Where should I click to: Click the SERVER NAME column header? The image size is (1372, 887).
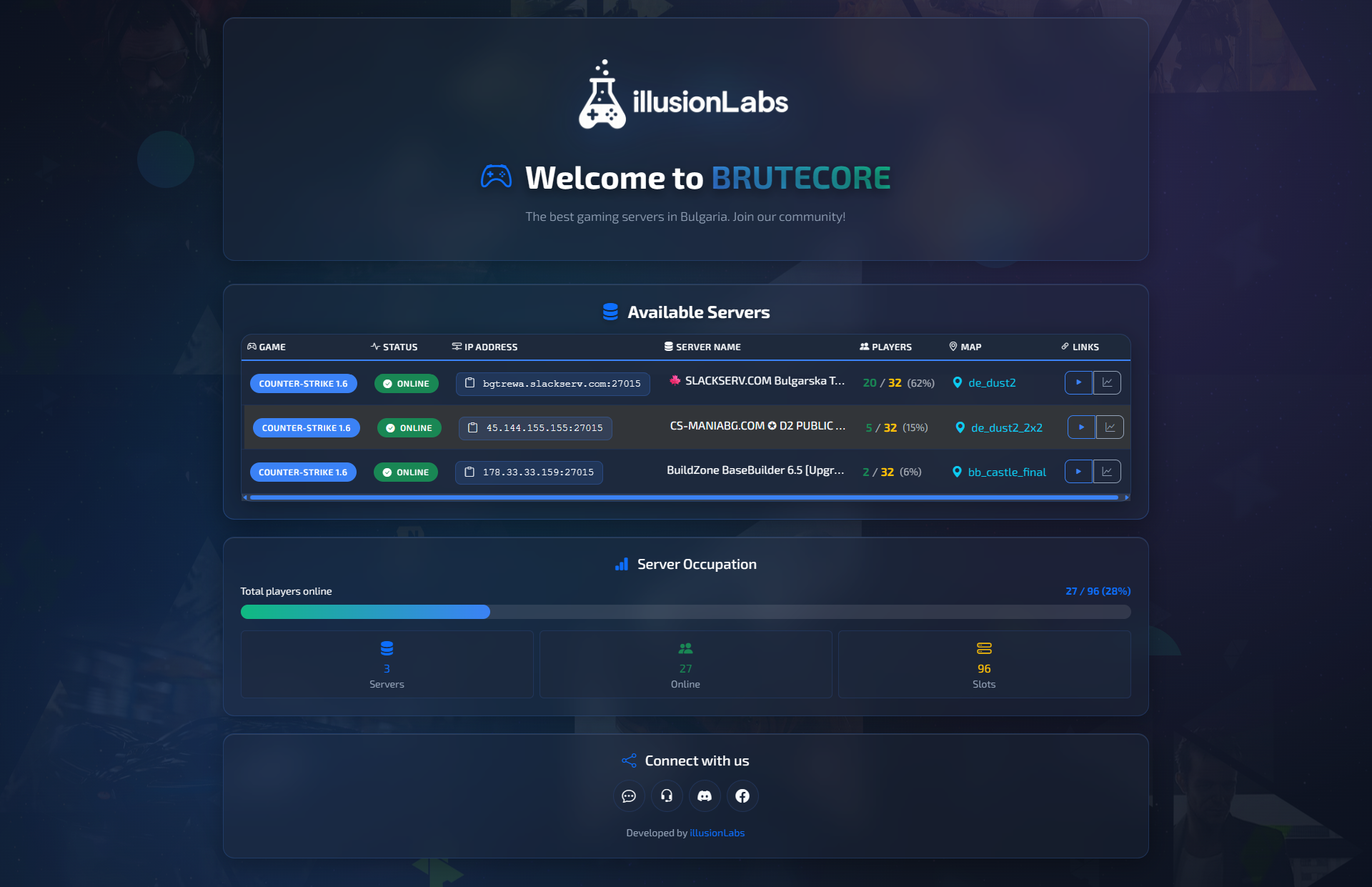tap(702, 347)
